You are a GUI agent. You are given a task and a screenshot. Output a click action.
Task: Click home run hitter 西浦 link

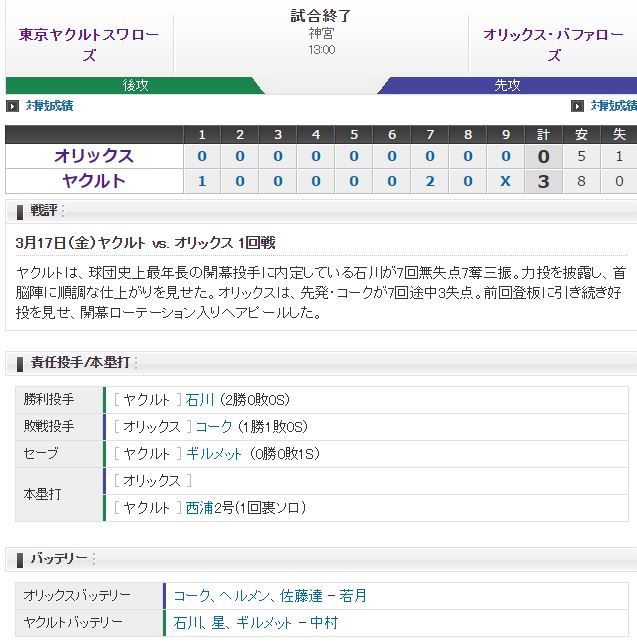[x=200, y=508]
